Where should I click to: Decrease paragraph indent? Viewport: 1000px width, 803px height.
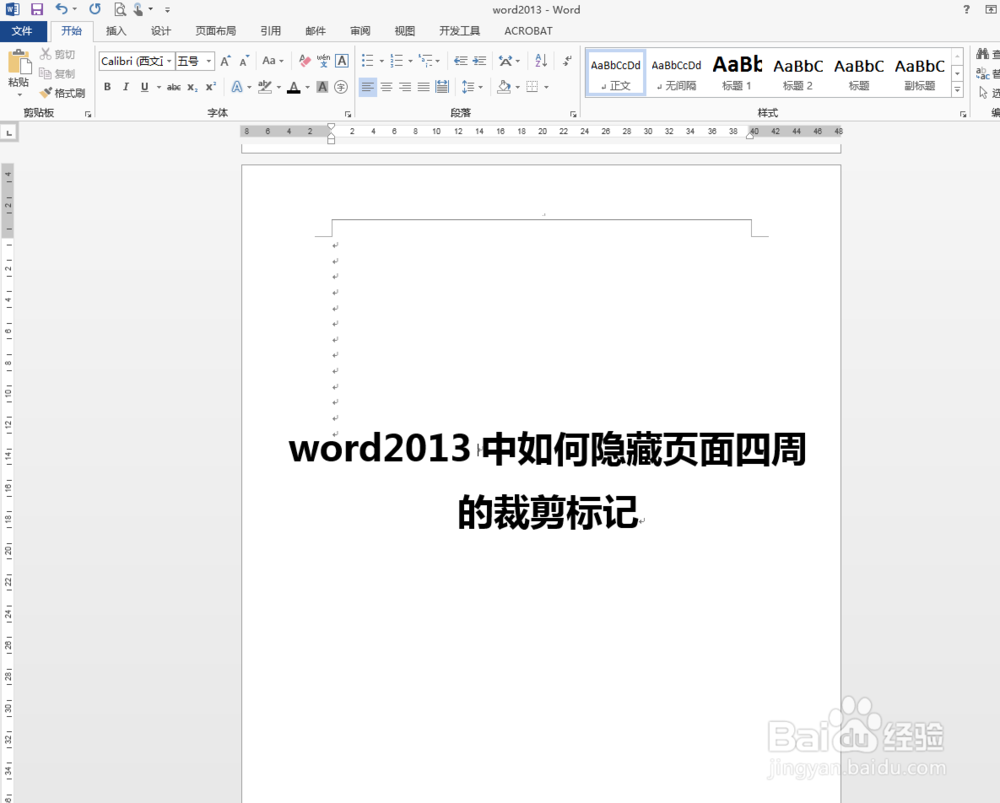[460, 61]
